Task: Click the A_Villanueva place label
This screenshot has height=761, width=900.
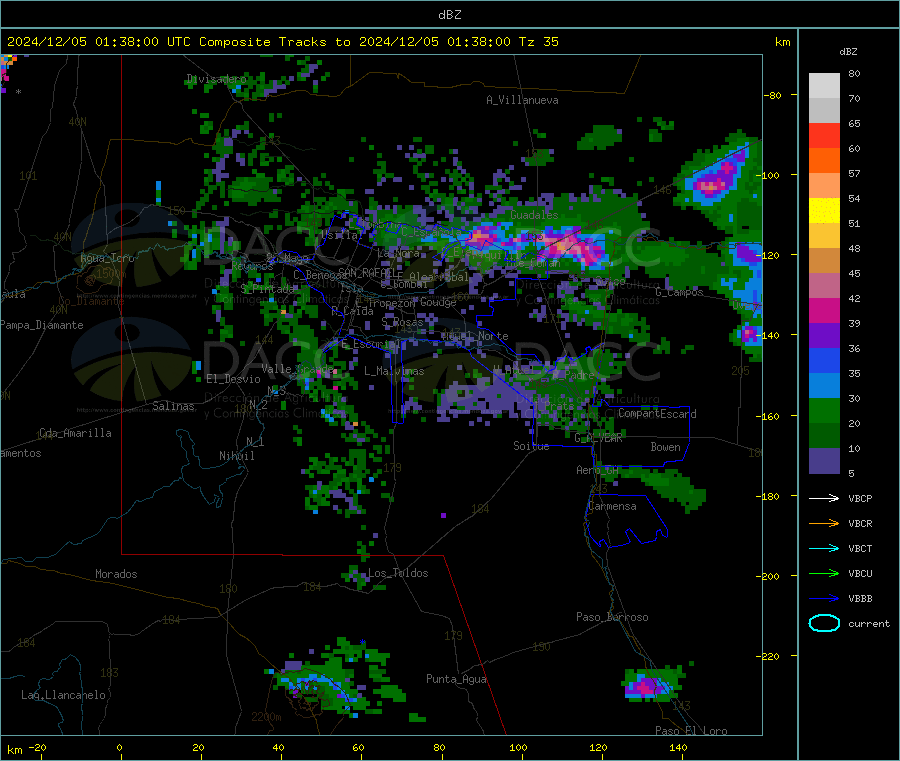Action: pyautogui.click(x=522, y=100)
